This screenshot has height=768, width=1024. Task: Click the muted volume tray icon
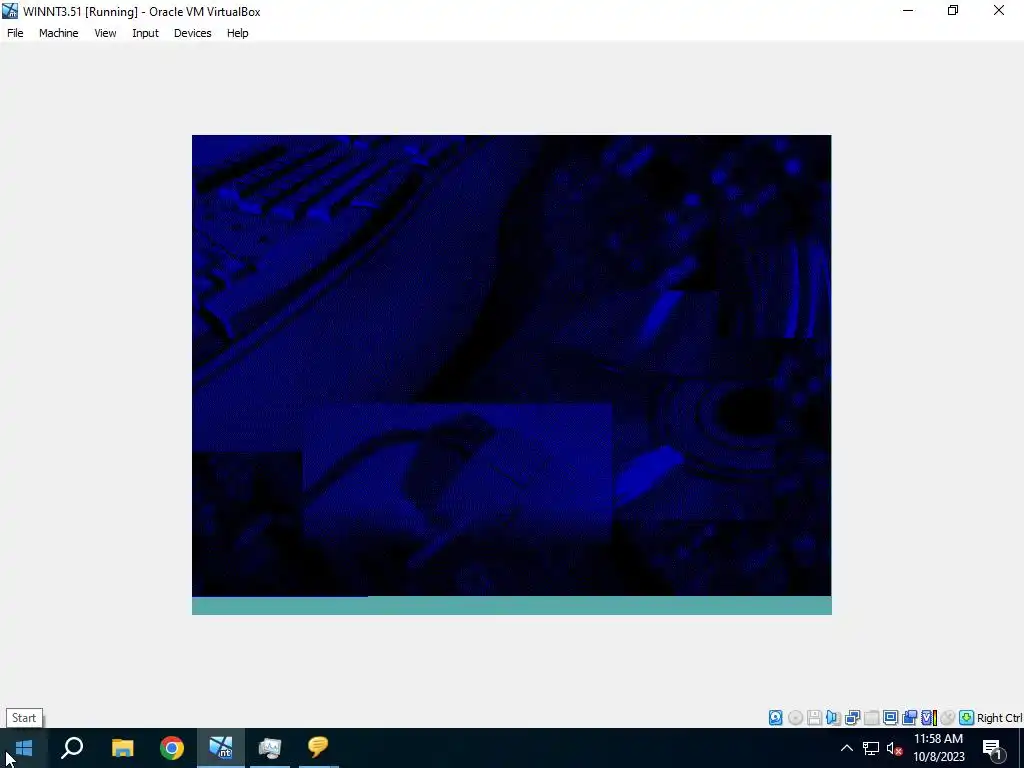click(894, 748)
